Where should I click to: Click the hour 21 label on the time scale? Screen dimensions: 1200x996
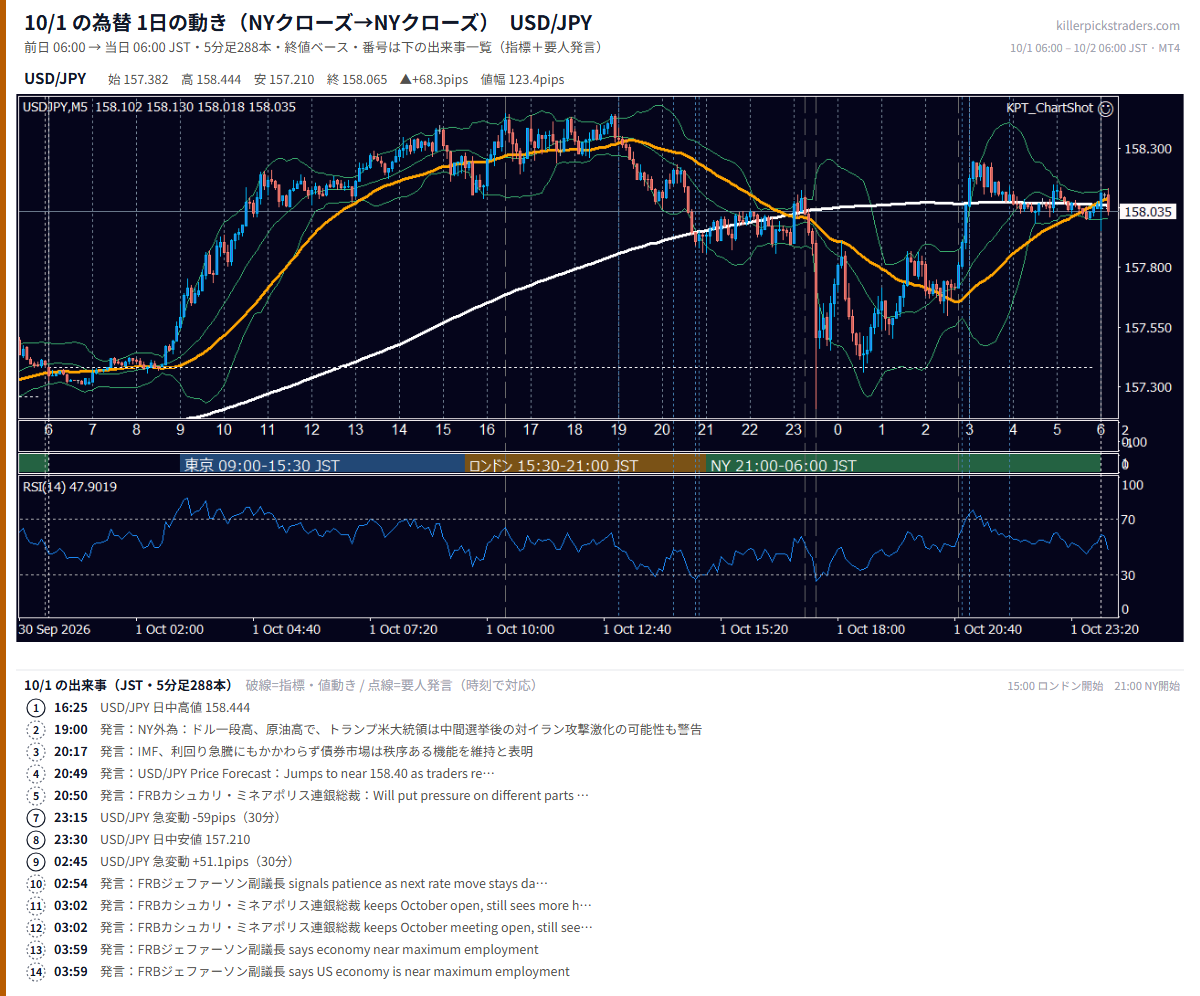[x=706, y=429]
